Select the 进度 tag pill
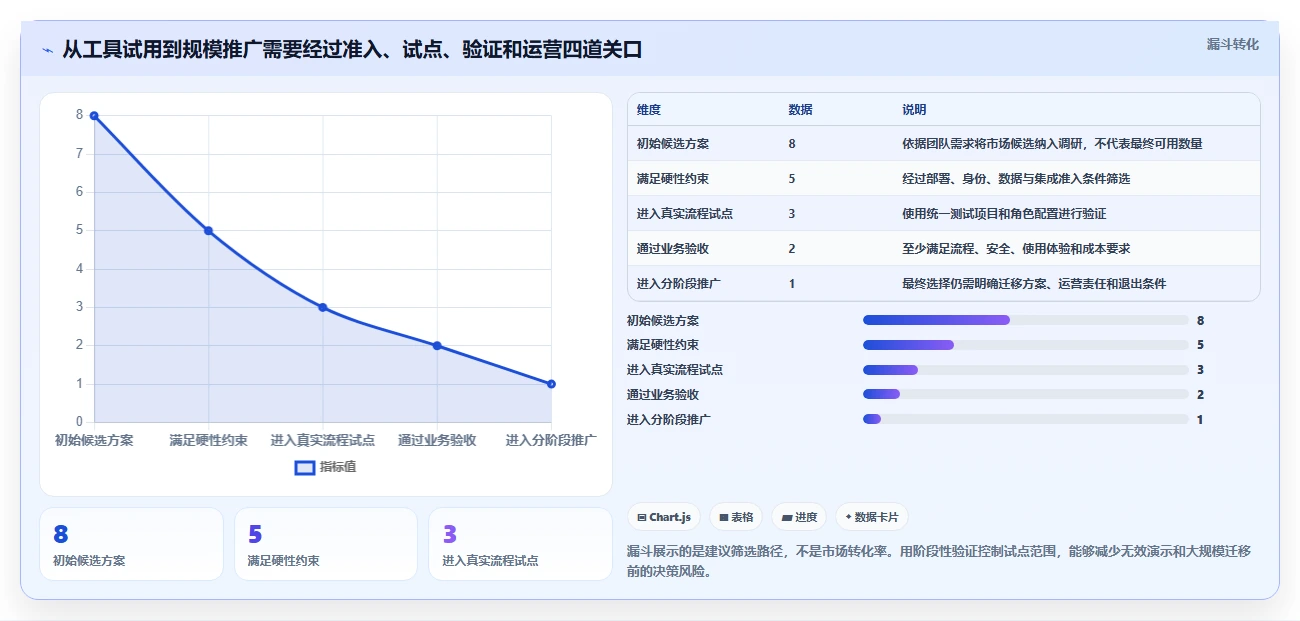1300x621 pixels. pos(799,517)
